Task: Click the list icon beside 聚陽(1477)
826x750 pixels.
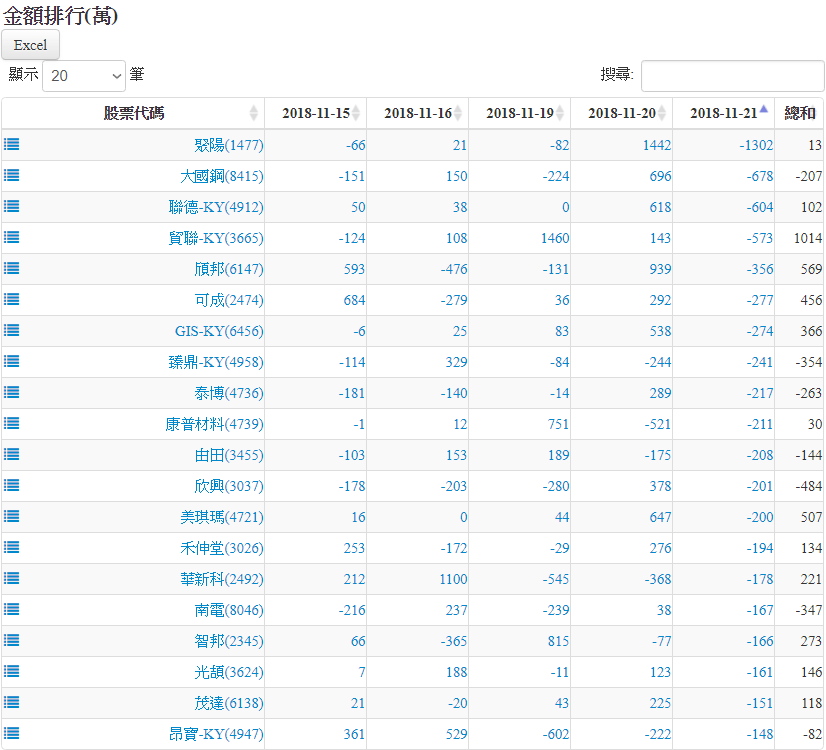Action: 11,144
